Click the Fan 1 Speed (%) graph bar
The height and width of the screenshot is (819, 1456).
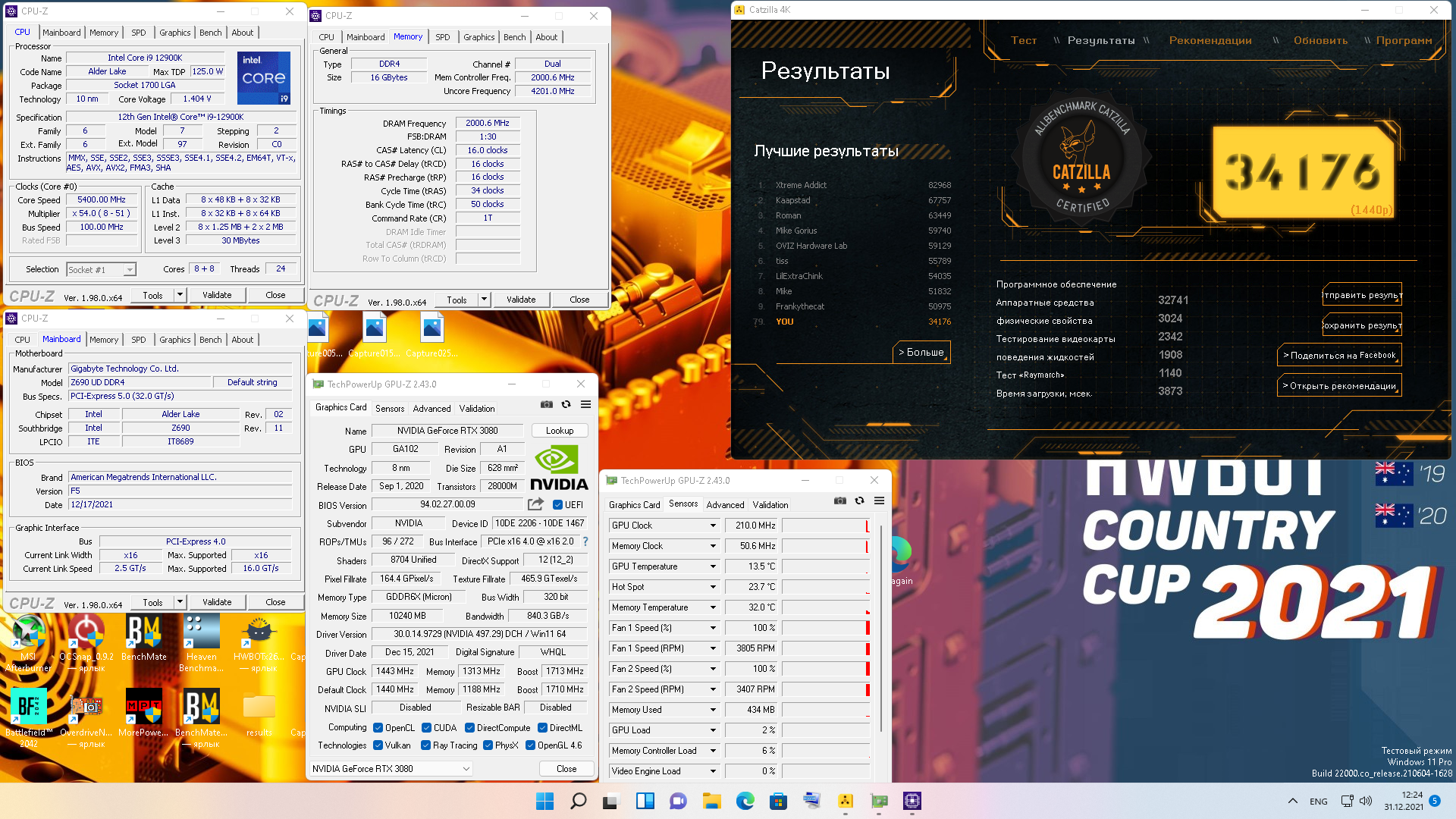point(825,628)
